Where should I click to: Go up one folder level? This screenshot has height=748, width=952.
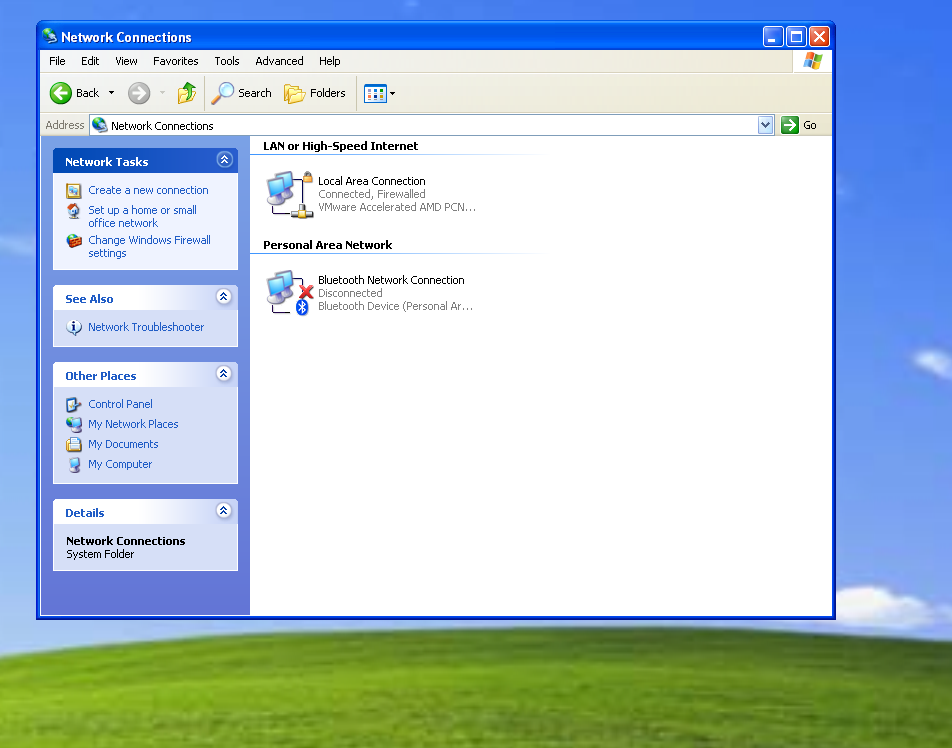(187, 93)
